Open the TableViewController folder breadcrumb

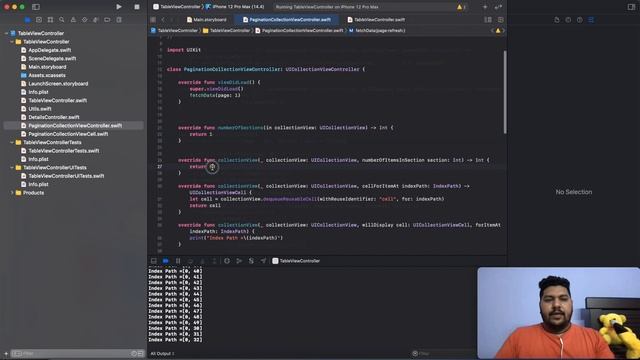(227, 31)
